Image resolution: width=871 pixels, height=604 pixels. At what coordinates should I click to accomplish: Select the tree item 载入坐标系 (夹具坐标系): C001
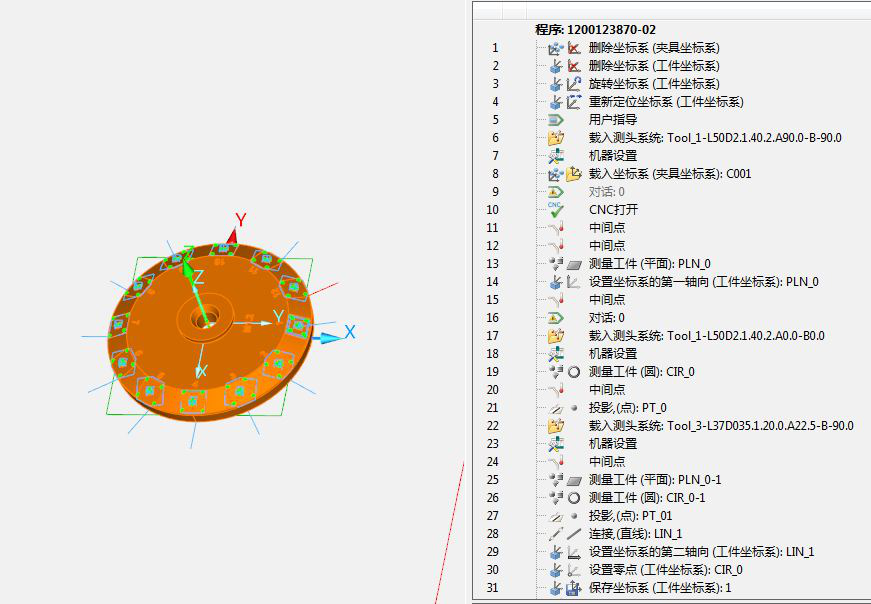[670, 173]
